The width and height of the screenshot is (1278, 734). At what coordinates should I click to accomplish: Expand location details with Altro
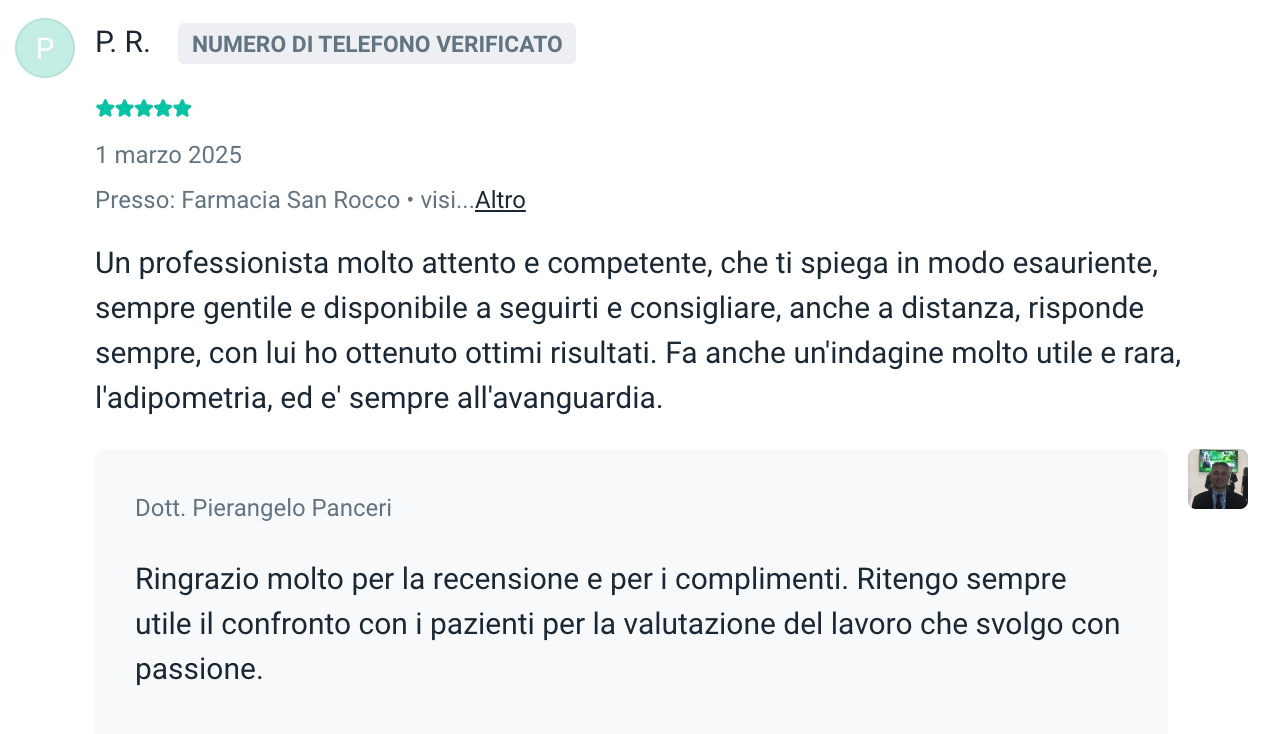(x=500, y=200)
